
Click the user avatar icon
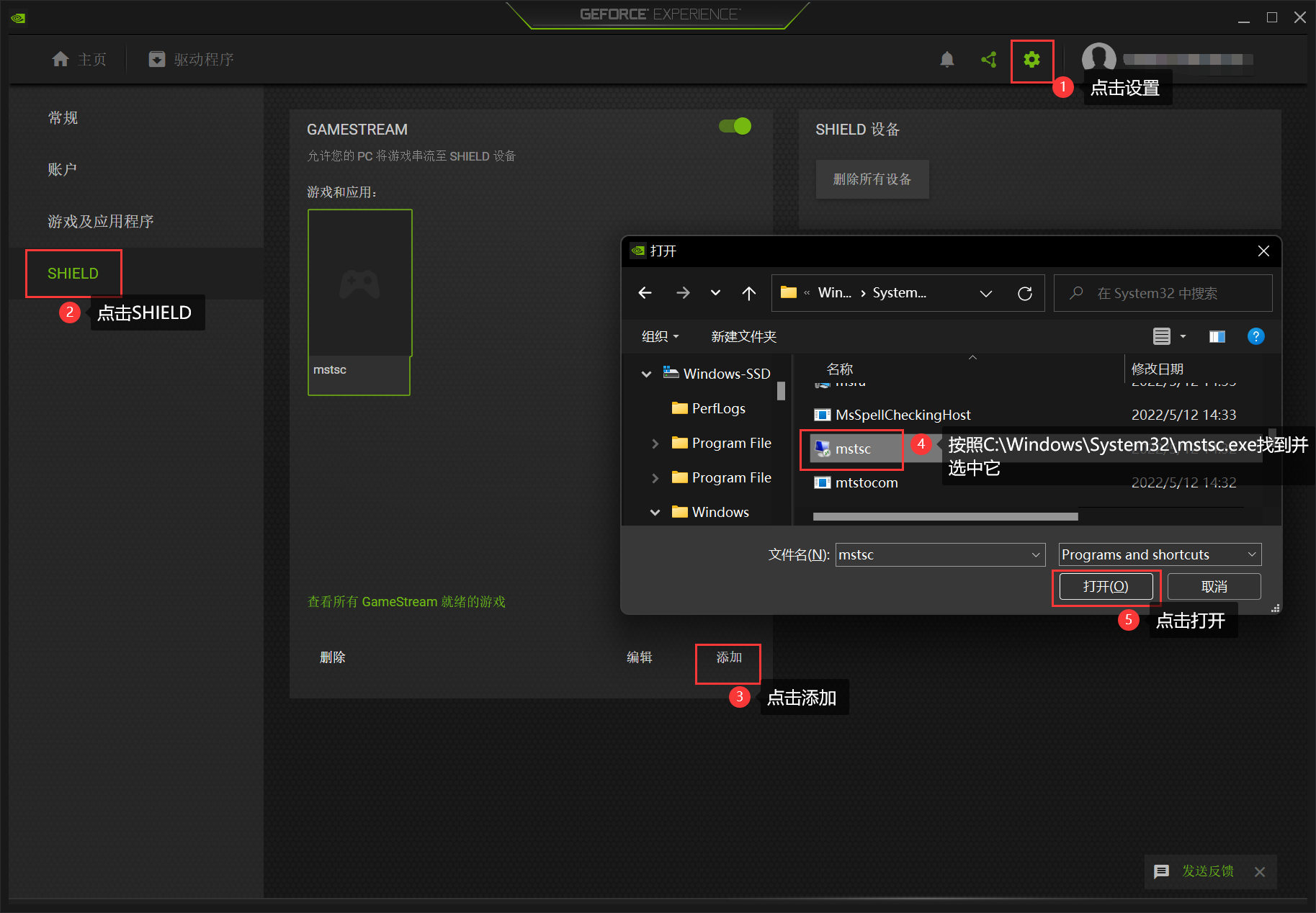(1098, 60)
